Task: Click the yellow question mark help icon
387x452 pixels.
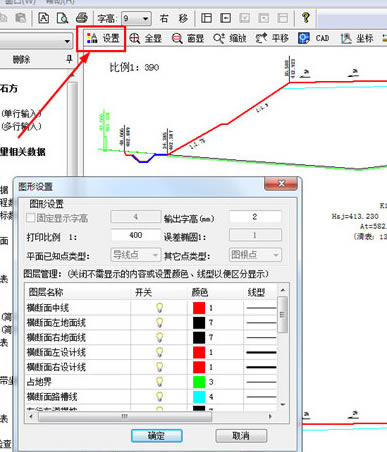Action: tap(306, 18)
